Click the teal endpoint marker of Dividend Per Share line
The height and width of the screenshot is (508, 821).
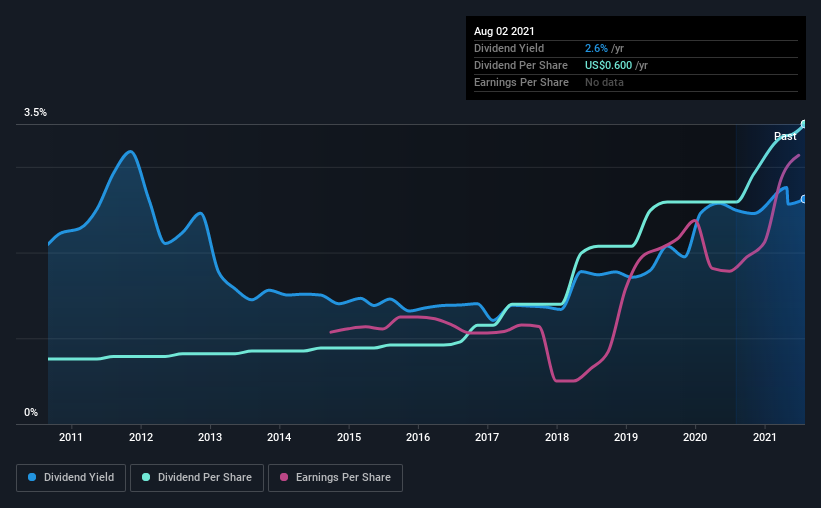click(804, 124)
